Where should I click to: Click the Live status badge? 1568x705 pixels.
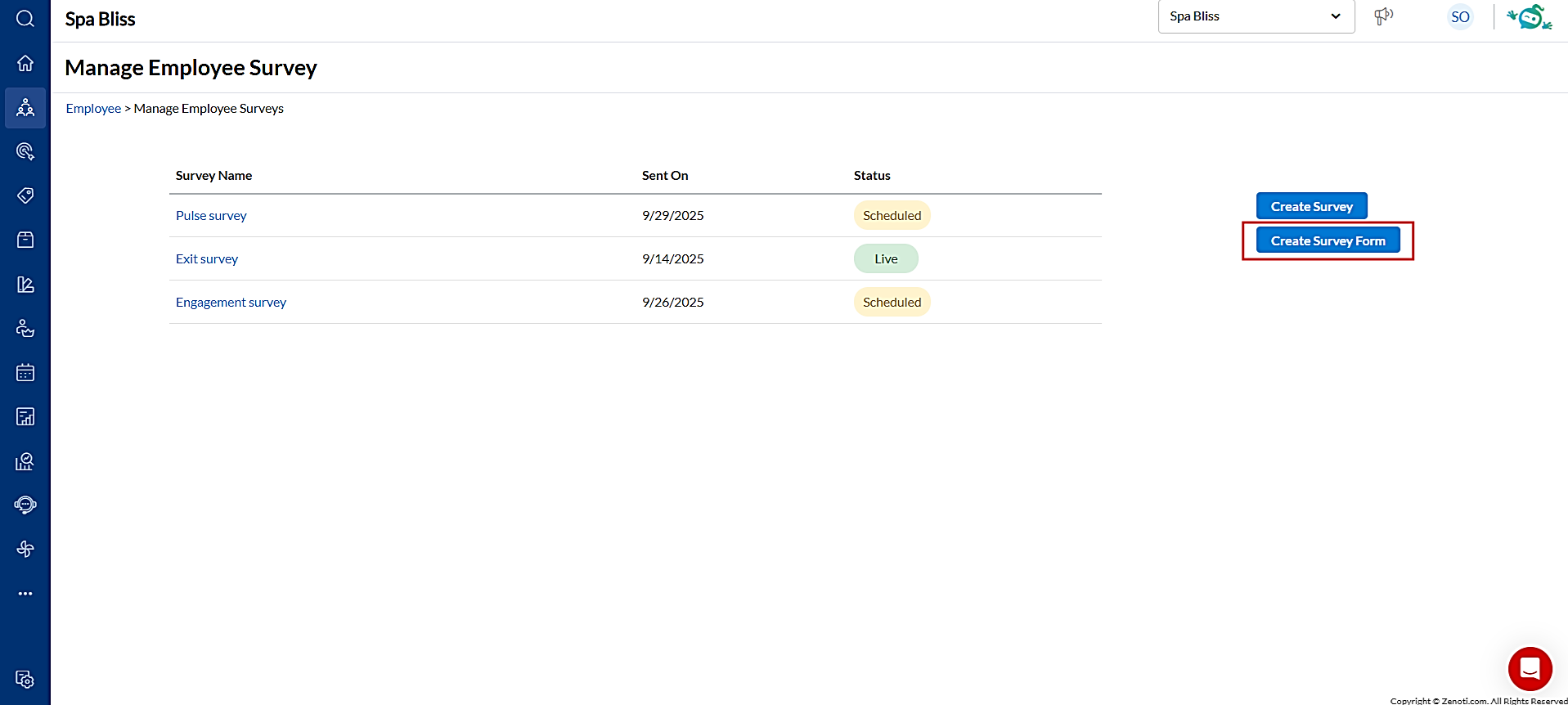tap(886, 259)
